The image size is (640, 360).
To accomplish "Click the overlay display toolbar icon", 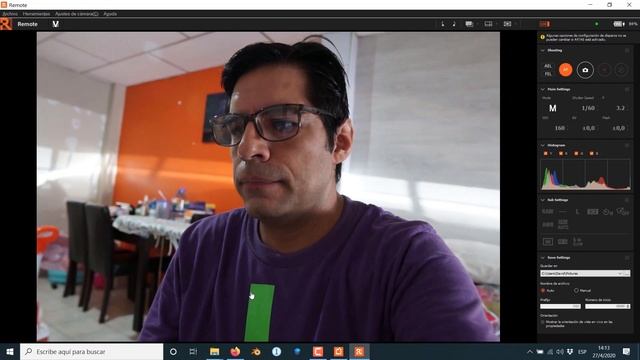I will [507, 24].
